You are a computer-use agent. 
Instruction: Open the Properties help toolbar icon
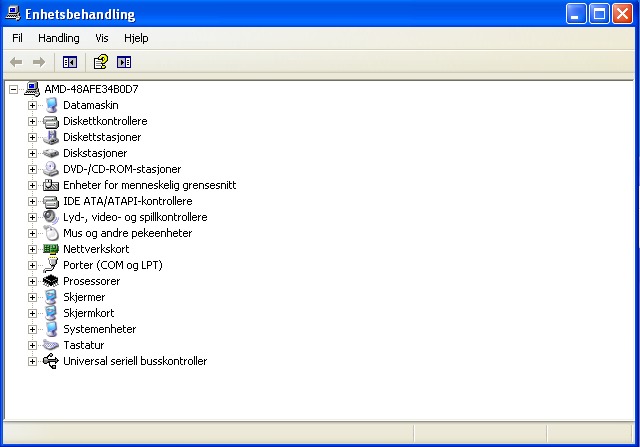(101, 62)
